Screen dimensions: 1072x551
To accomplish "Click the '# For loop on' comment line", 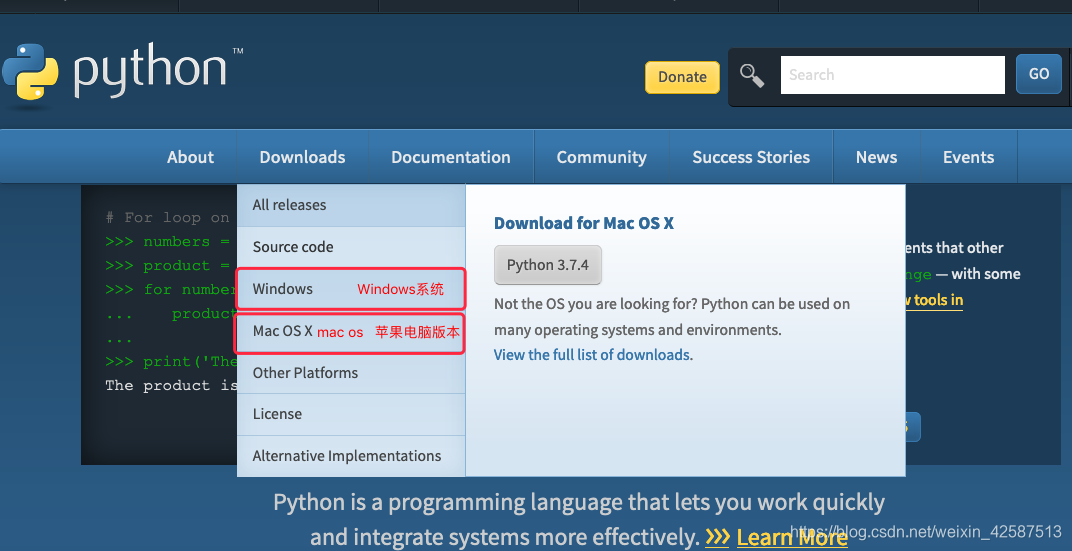I will point(168,217).
